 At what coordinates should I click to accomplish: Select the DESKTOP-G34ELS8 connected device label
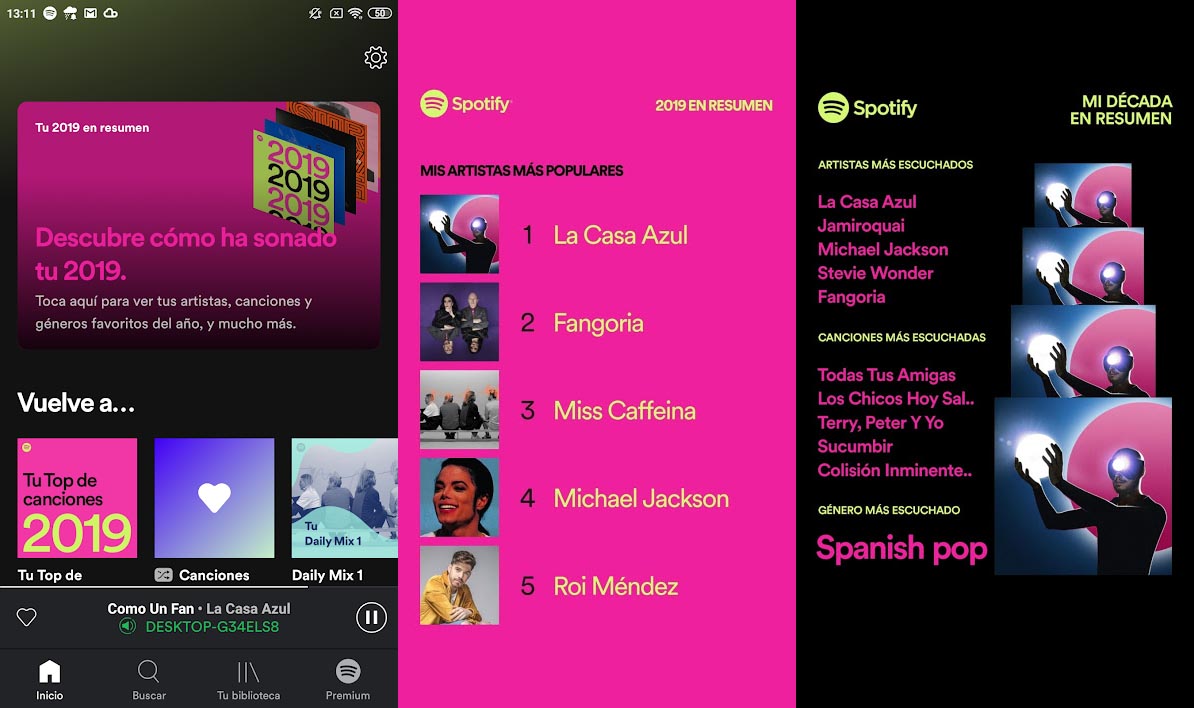coord(212,627)
